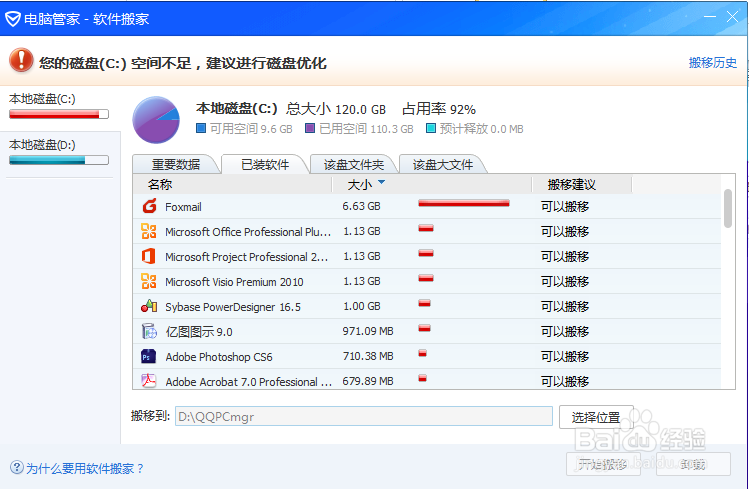Image resolution: width=749 pixels, height=489 pixels.
Task: Select 本地磁盘(D:) in the sidebar
Action: pos(59,153)
